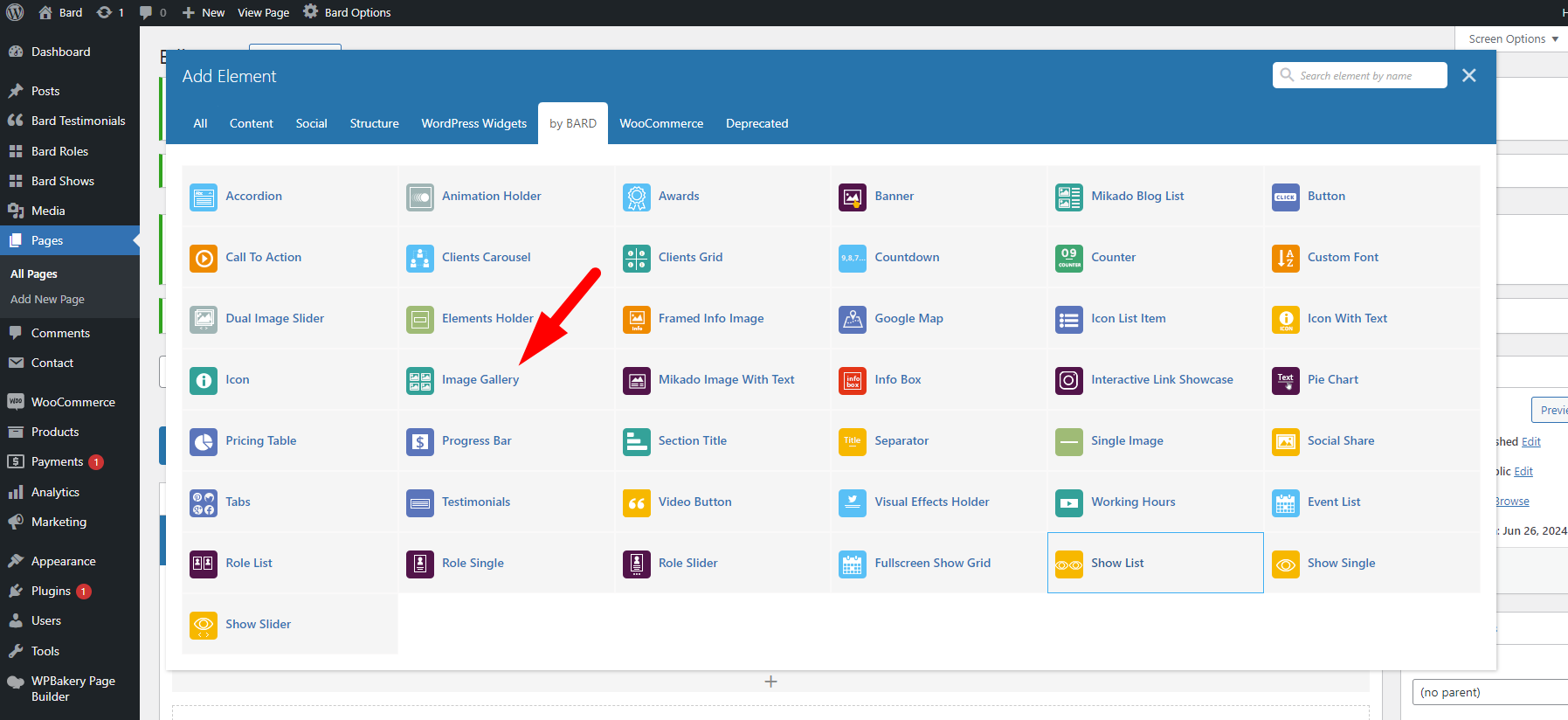Viewport: 1568px width, 720px height.
Task: Open WPBakery Page Builder menu
Action: coord(70,689)
